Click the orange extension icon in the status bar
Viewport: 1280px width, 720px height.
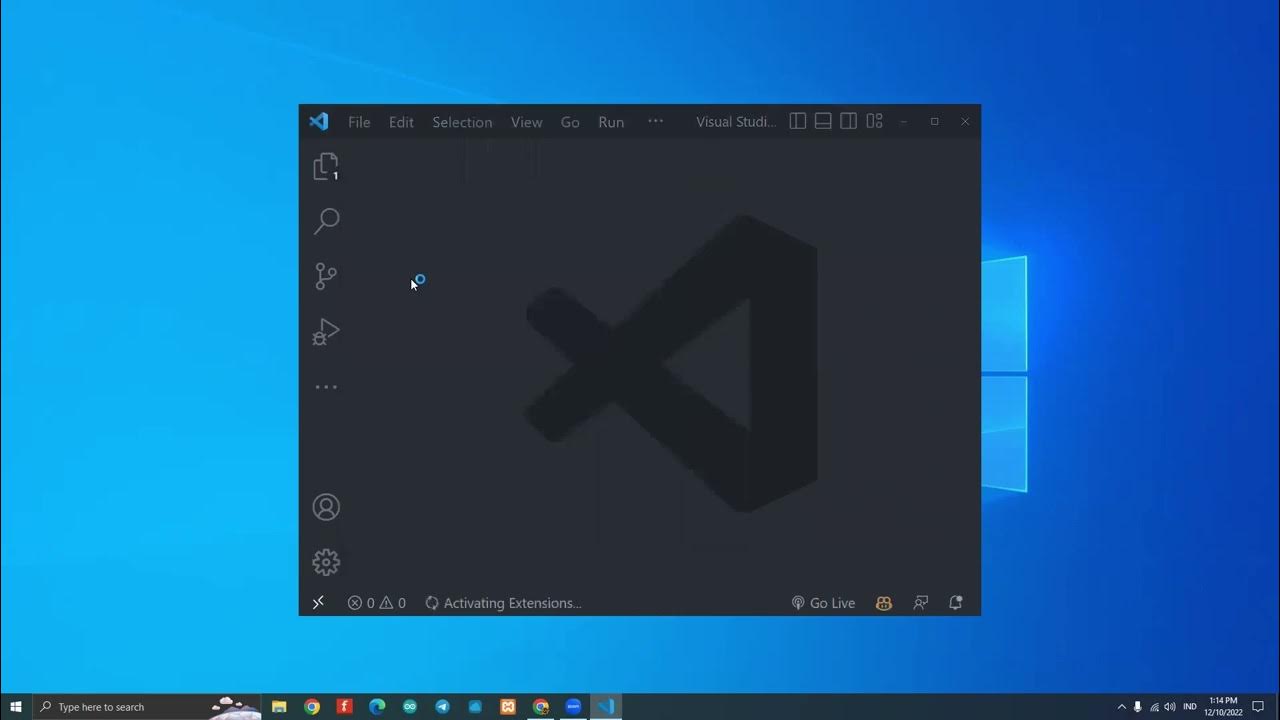tap(884, 603)
